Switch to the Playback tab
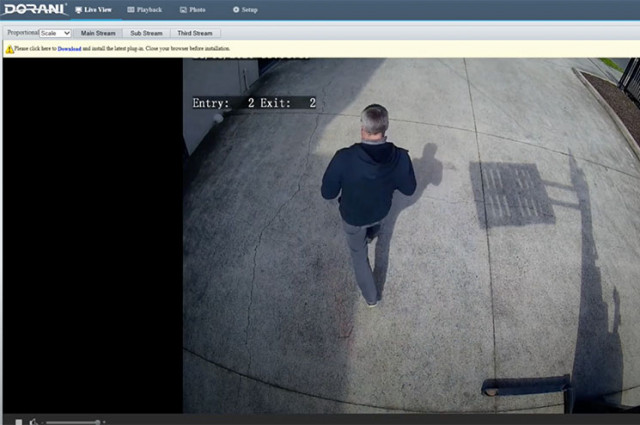The height and width of the screenshot is (425, 640). (x=145, y=10)
